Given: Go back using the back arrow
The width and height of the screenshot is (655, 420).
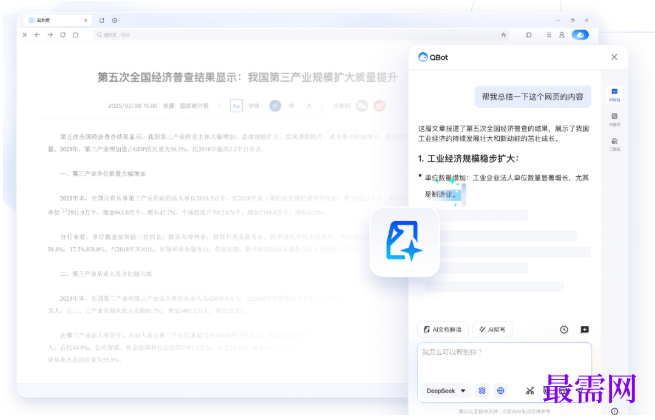Looking at the screenshot, I should pos(37,35).
